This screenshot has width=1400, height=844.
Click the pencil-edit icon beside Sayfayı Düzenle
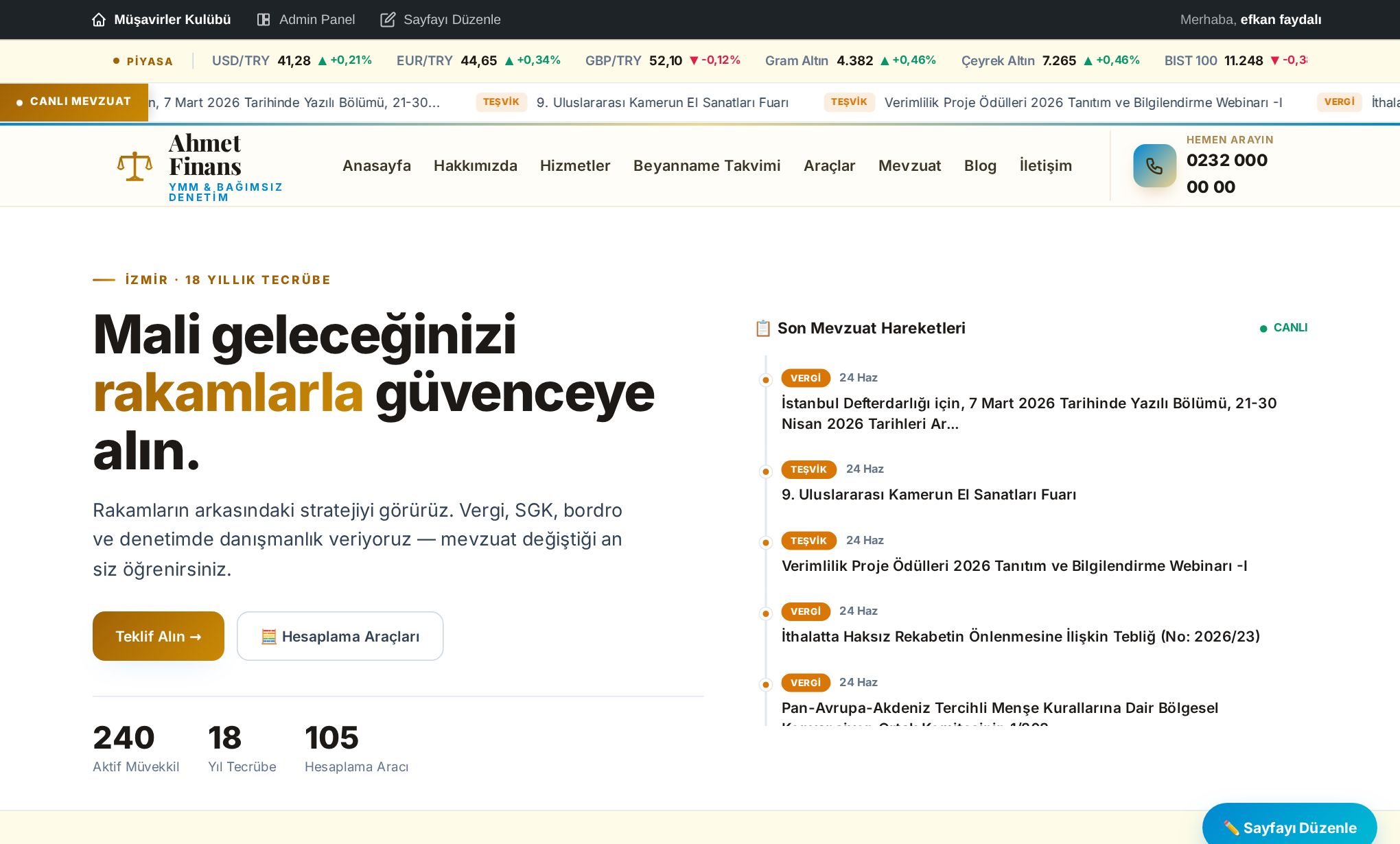[388, 20]
